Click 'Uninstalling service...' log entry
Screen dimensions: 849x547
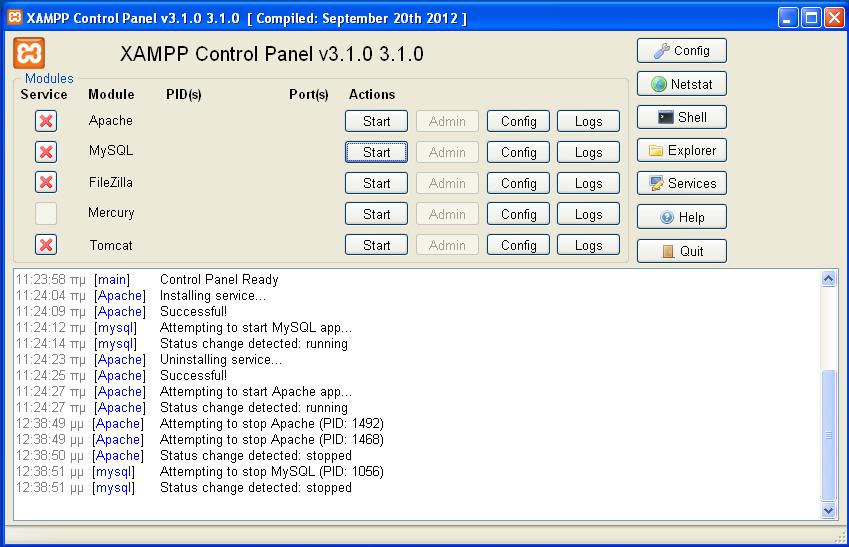click(x=221, y=360)
